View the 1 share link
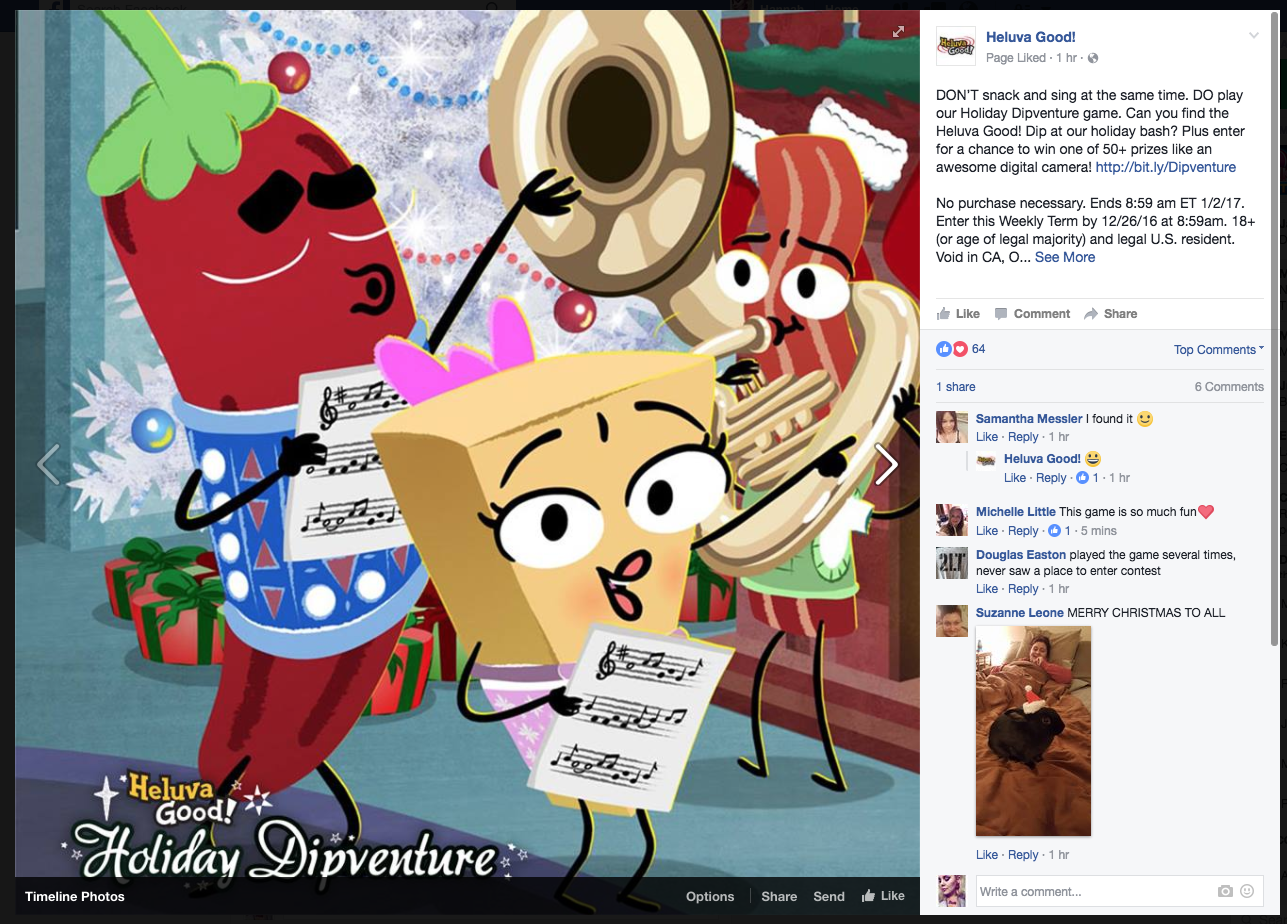The image size is (1287, 924). 956,387
